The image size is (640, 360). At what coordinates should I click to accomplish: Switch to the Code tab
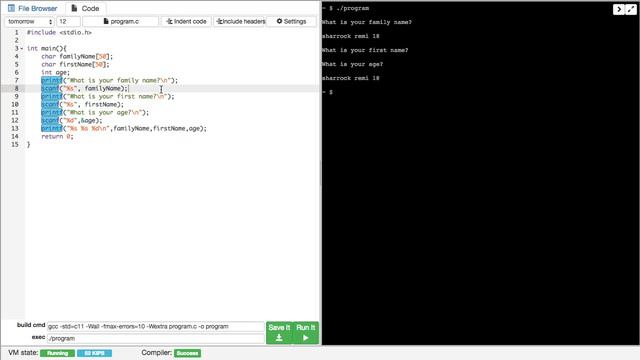pos(85,8)
